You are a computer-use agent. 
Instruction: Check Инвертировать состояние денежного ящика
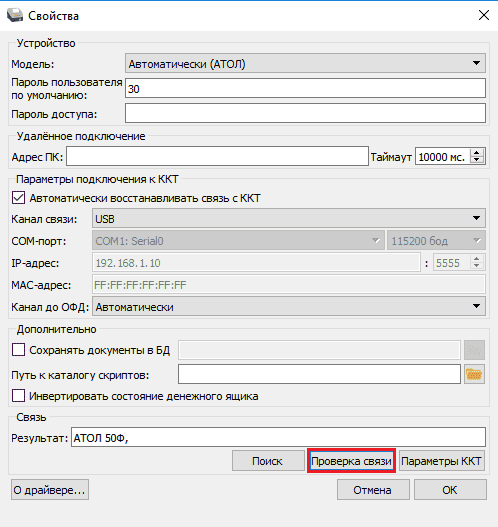[18, 396]
